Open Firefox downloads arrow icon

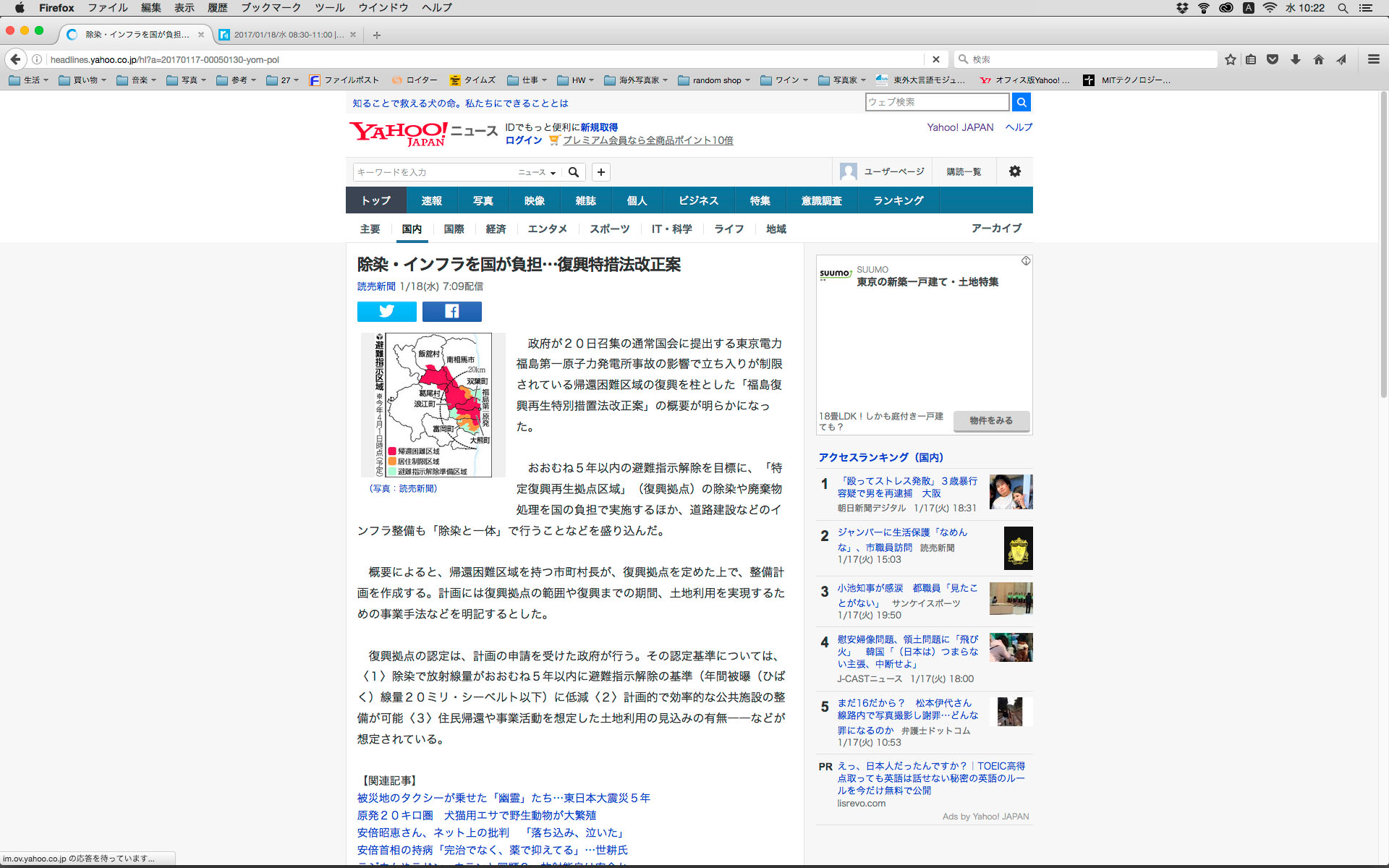[1295, 59]
